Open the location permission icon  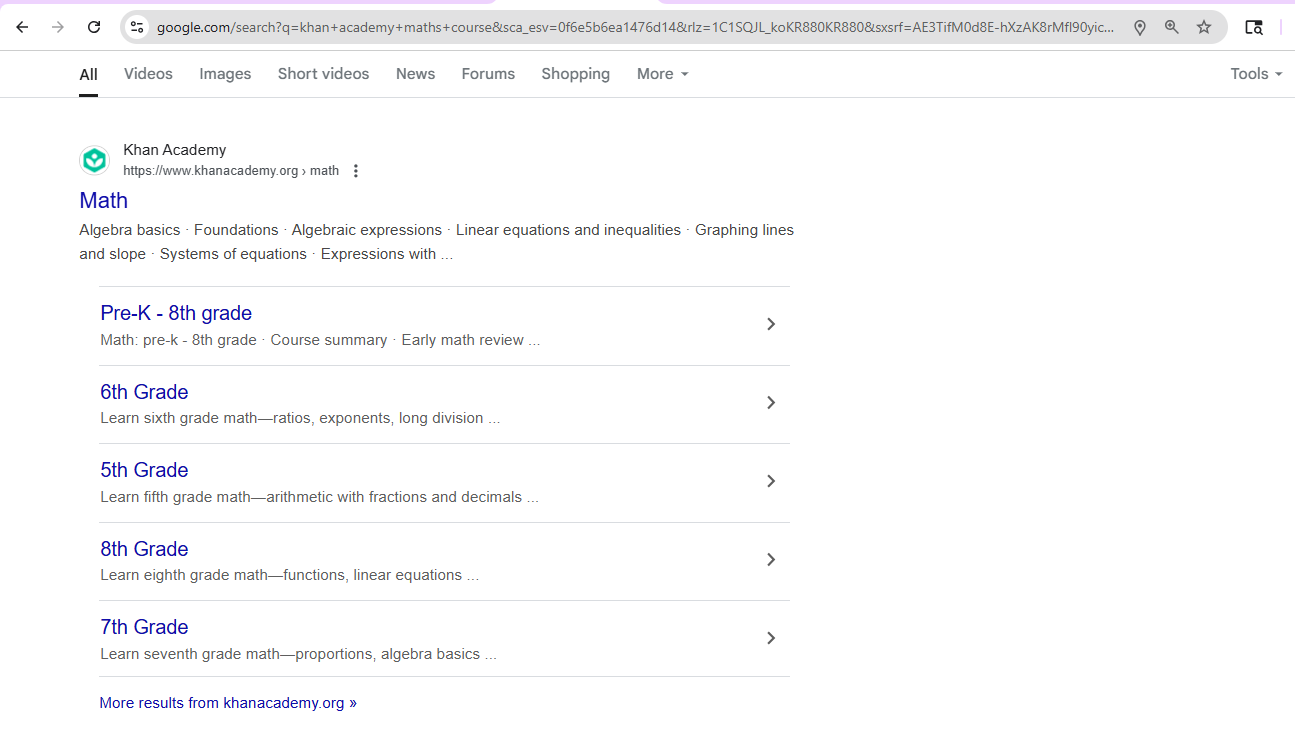pyautogui.click(x=1139, y=27)
